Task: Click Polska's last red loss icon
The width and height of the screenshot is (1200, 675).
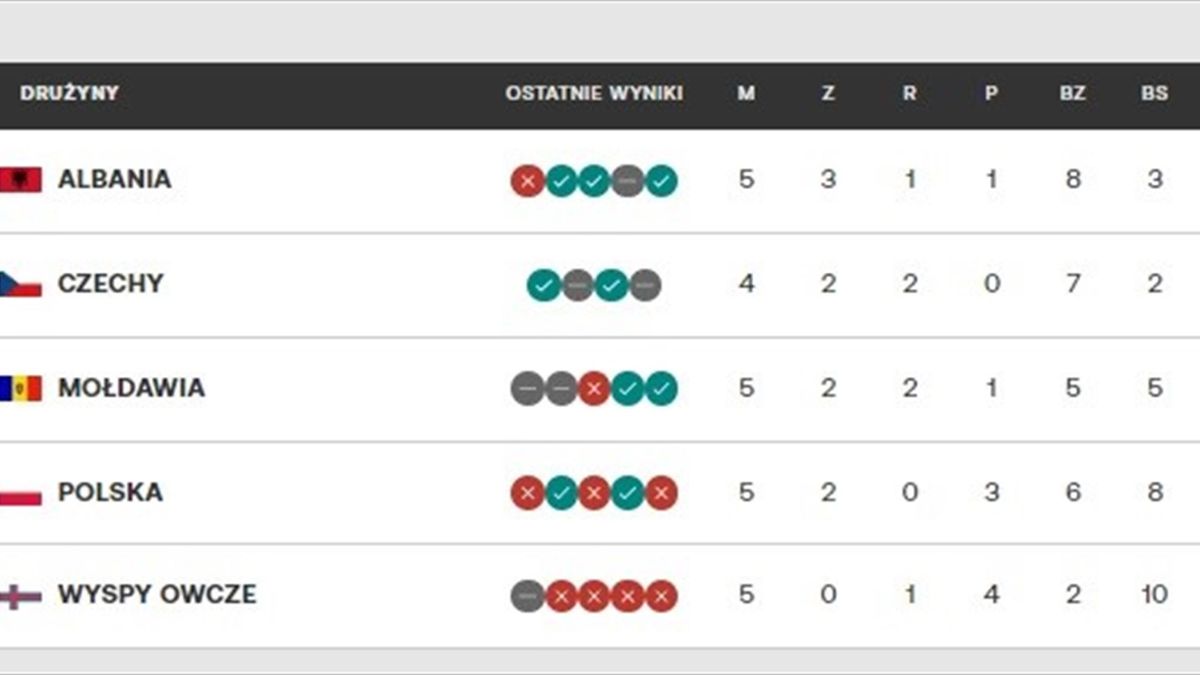Action: (x=661, y=493)
